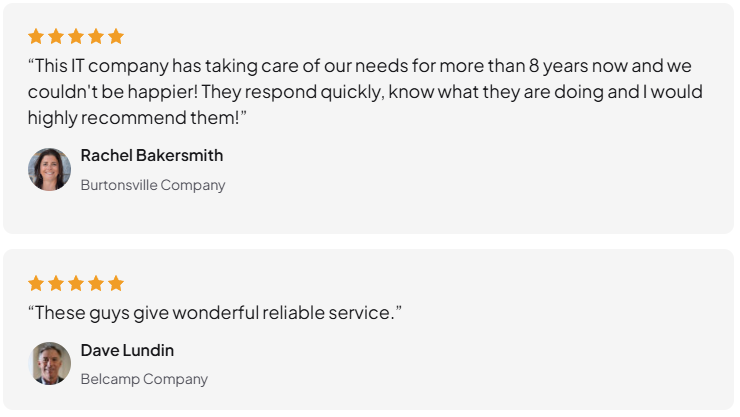The height and width of the screenshot is (417, 740).
Task: Click fourth star in Rachel's review rating
Action: coord(96,36)
